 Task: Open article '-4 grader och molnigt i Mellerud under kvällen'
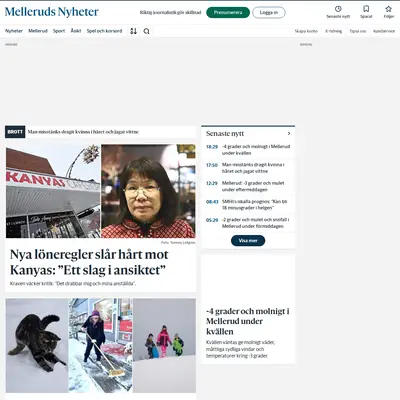click(248, 321)
